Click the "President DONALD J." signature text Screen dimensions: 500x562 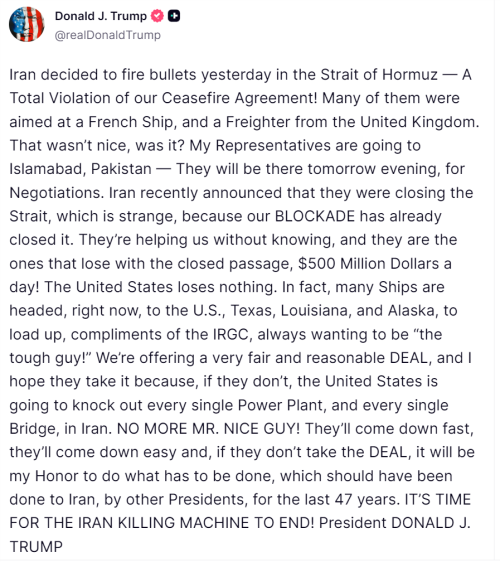pos(395,523)
